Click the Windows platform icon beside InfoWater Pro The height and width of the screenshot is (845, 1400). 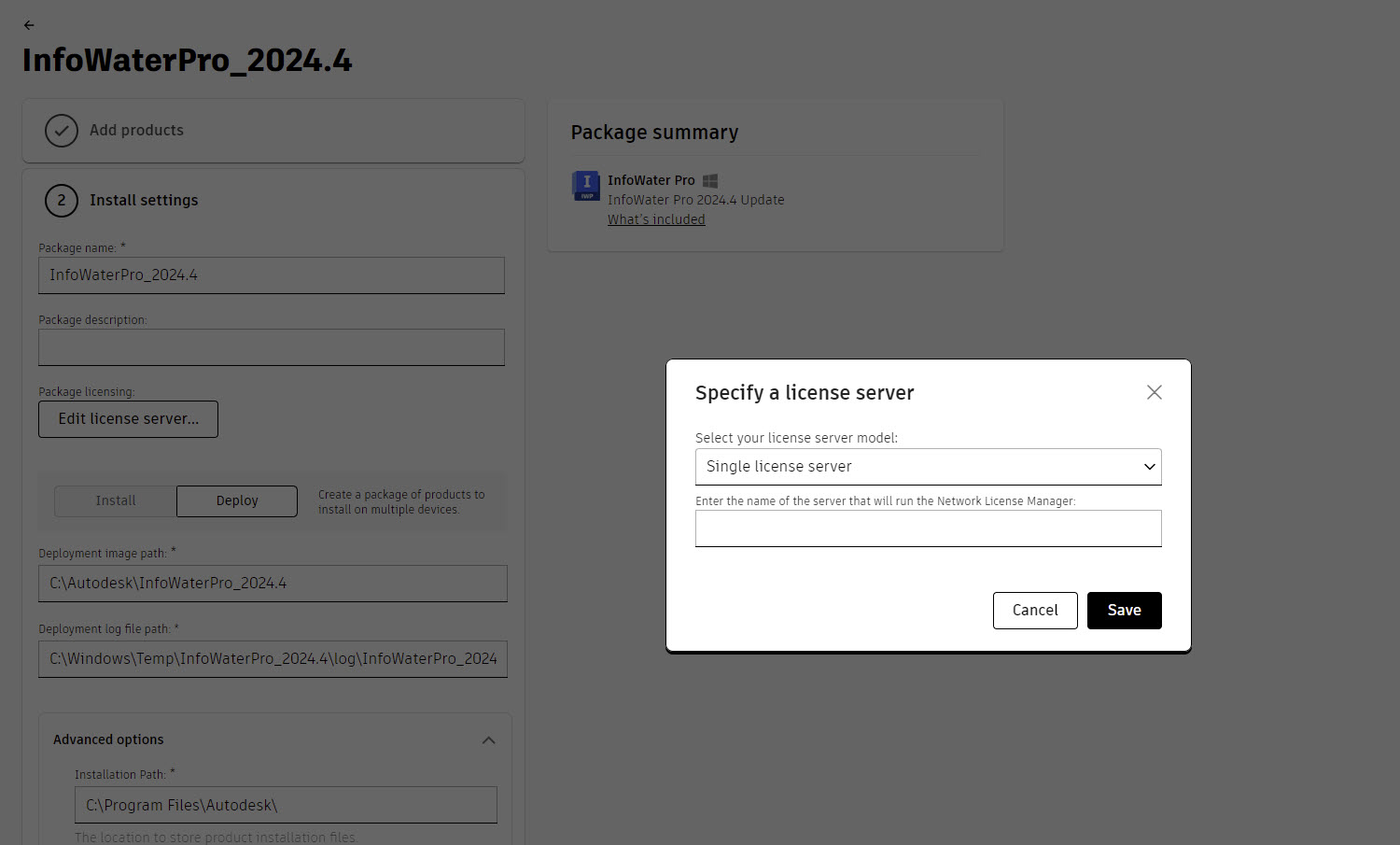click(710, 180)
